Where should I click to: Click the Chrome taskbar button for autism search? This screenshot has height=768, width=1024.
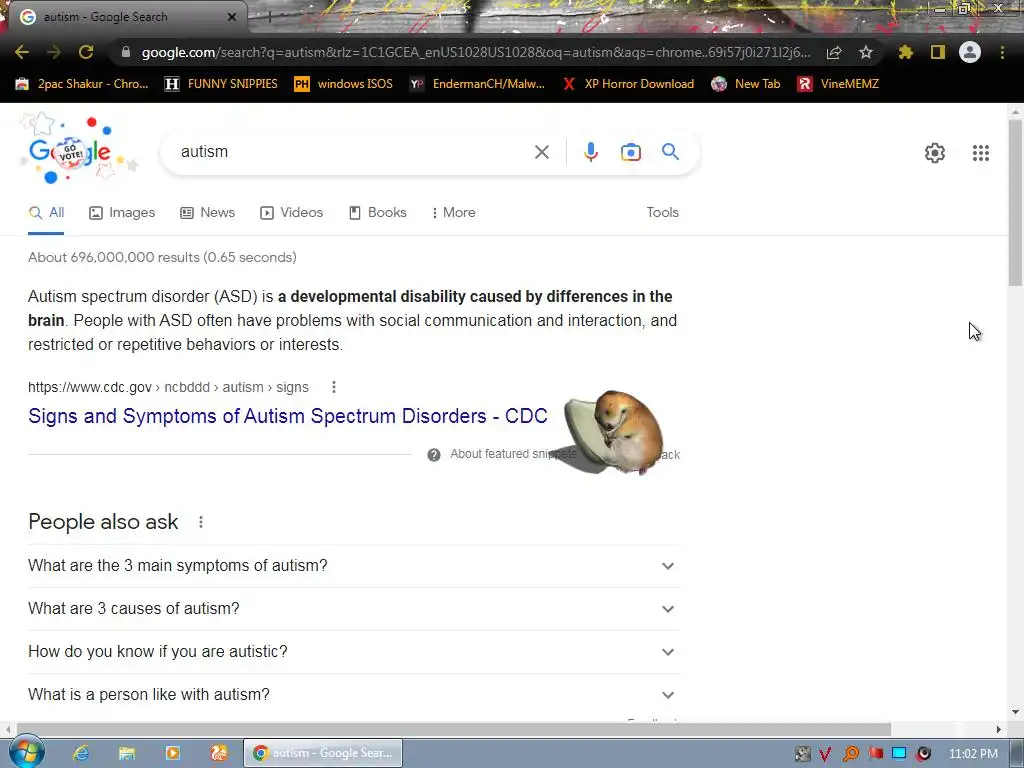pos(323,753)
